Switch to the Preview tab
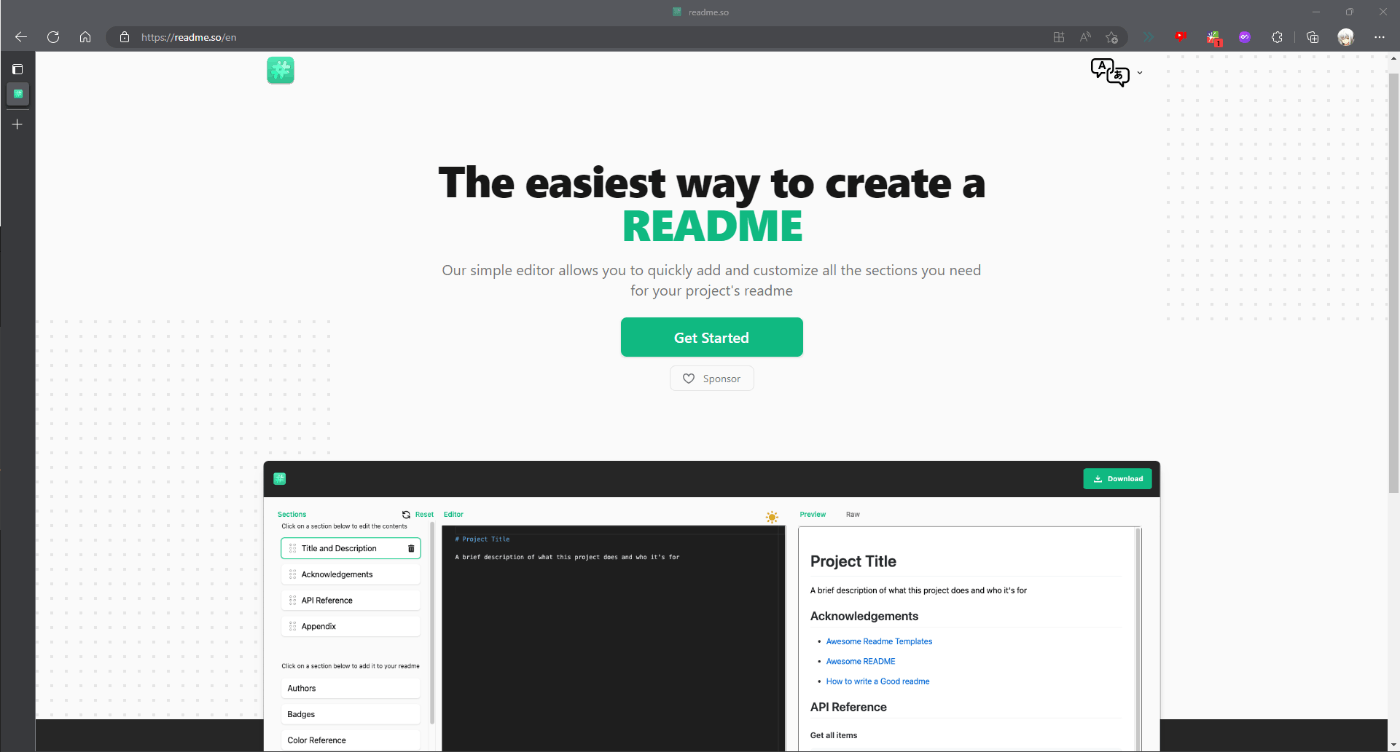Screen dimensions: 1400x752 click(813, 514)
